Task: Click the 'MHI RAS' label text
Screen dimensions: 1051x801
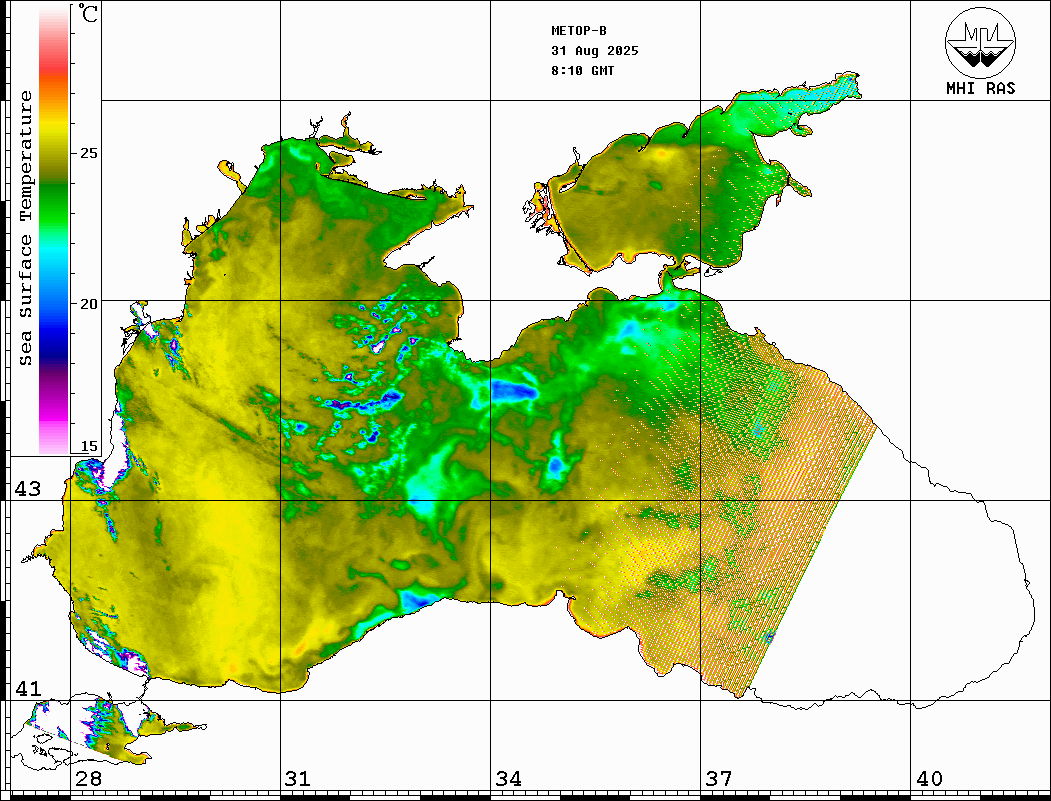Action: (x=981, y=88)
